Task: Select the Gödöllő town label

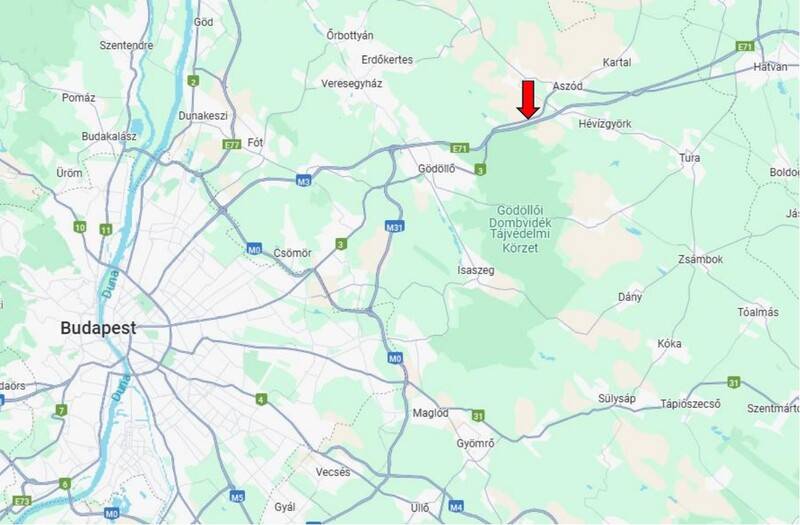Action: (436, 168)
